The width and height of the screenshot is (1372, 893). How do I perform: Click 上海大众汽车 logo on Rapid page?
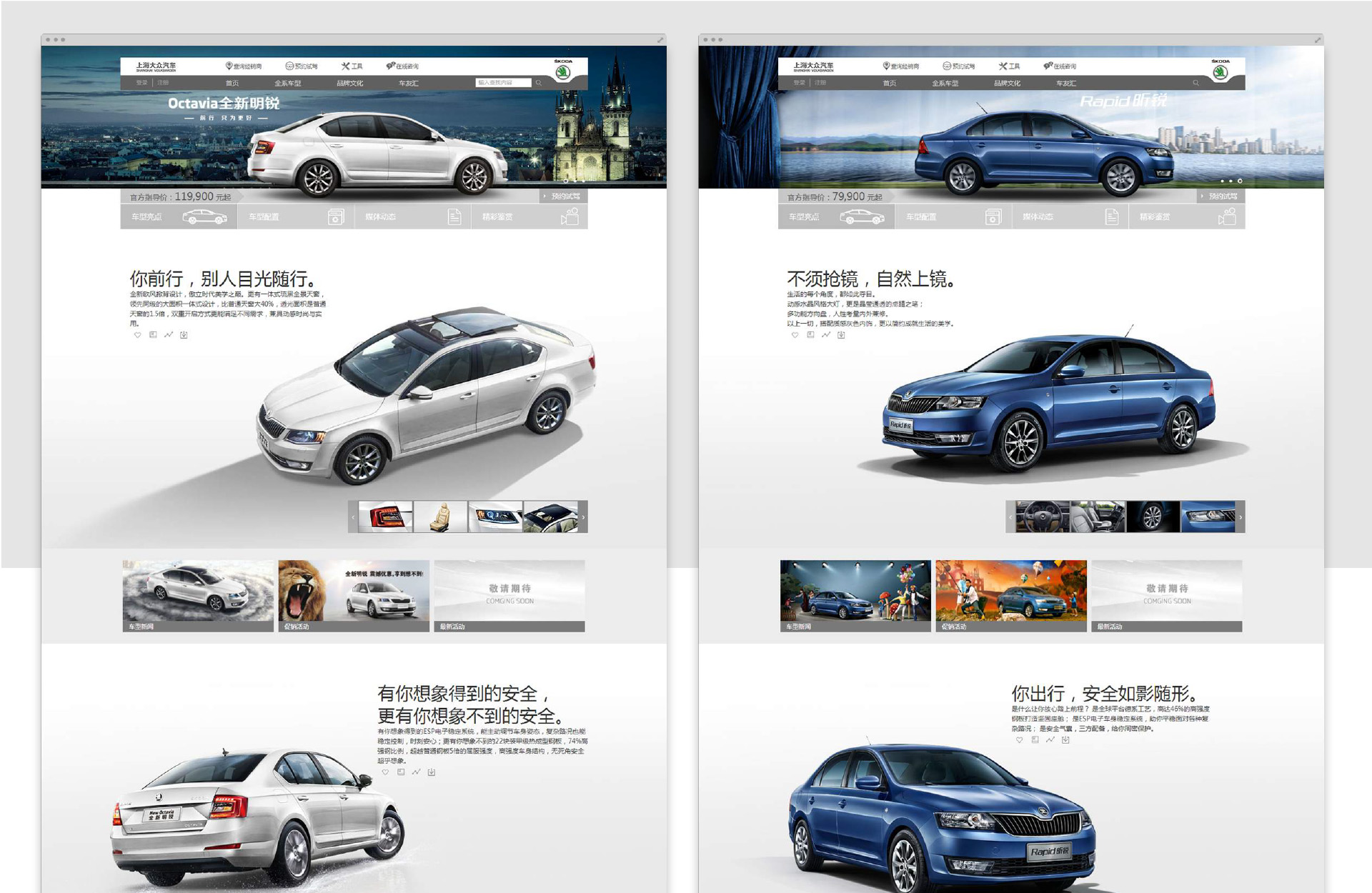813,66
